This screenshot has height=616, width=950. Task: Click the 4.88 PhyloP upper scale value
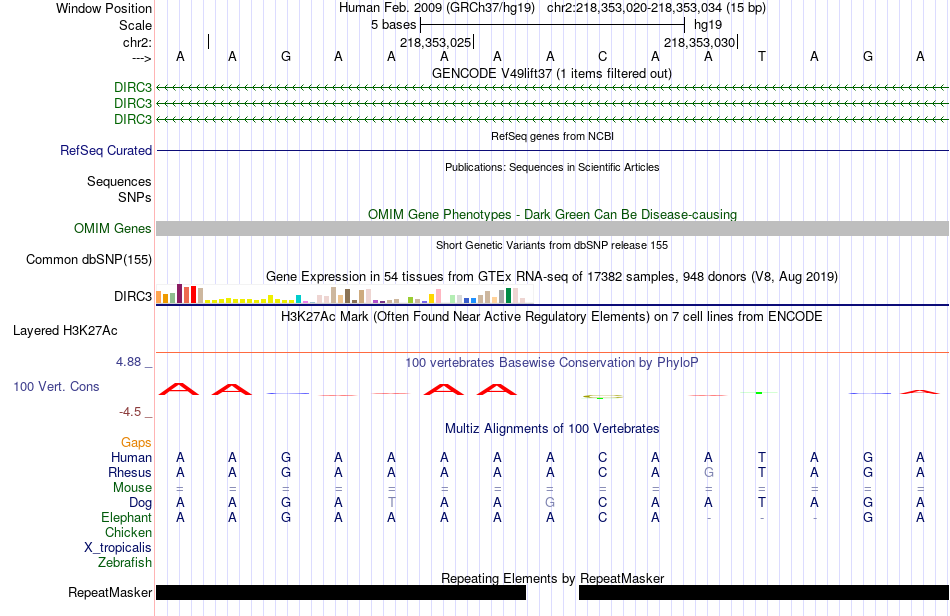coord(128,362)
